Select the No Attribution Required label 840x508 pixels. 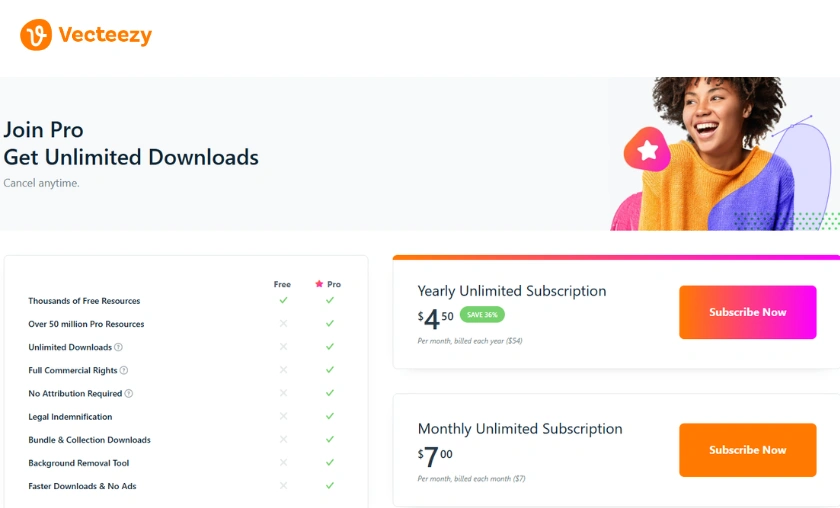click(75, 393)
